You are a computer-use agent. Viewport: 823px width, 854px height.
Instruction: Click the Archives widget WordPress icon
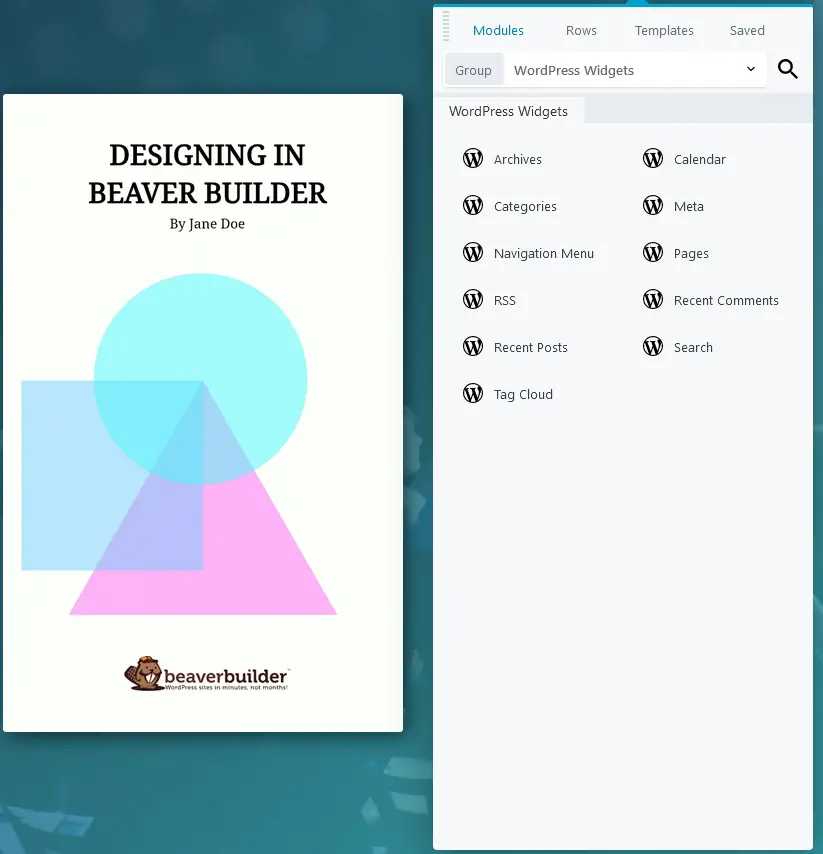pos(473,159)
